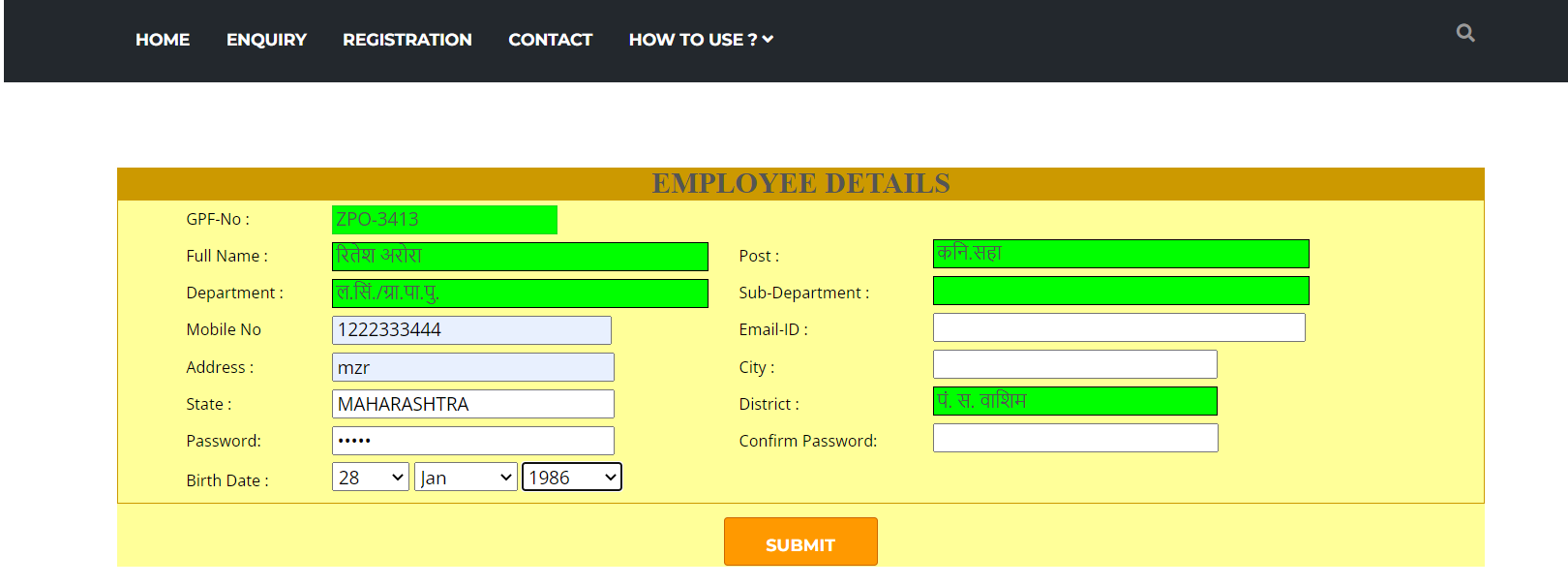This screenshot has height=587, width=1568.
Task: Expand the HOW TO USE dropdown menu
Action: coord(701,40)
